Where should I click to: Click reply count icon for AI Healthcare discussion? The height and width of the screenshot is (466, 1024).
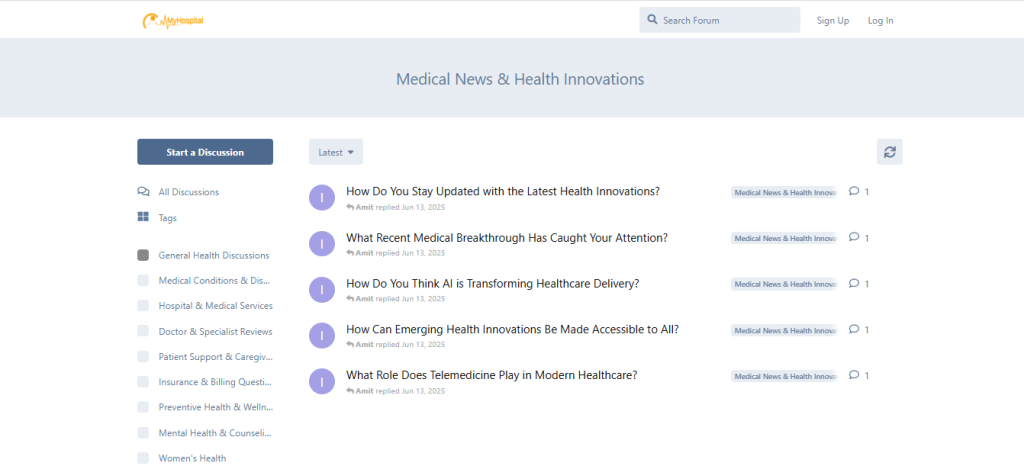(x=854, y=283)
